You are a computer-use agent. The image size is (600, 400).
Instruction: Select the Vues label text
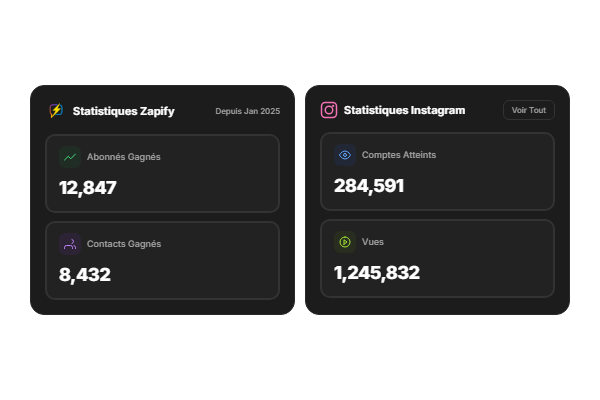tap(373, 242)
